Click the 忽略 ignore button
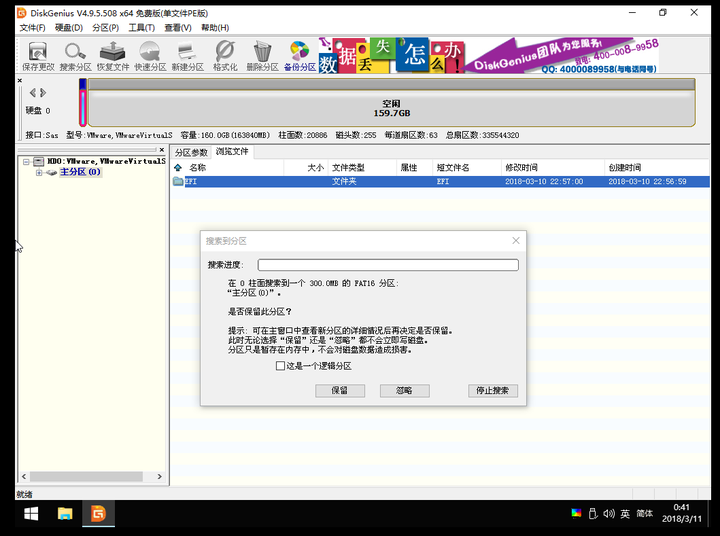This screenshot has height=536, width=720. click(405, 390)
